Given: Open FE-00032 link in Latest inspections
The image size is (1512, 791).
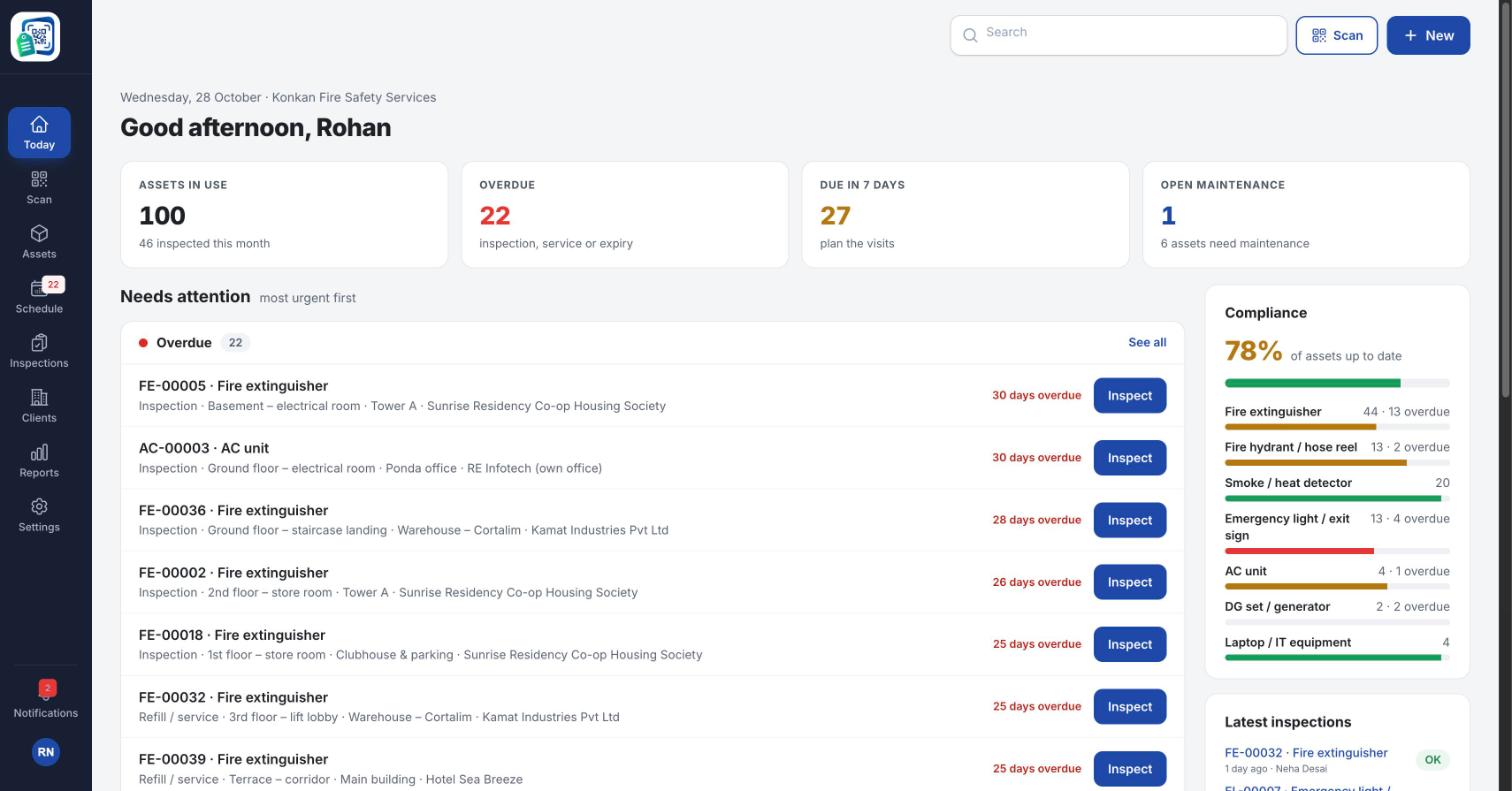Looking at the screenshot, I should pyautogui.click(x=1306, y=753).
